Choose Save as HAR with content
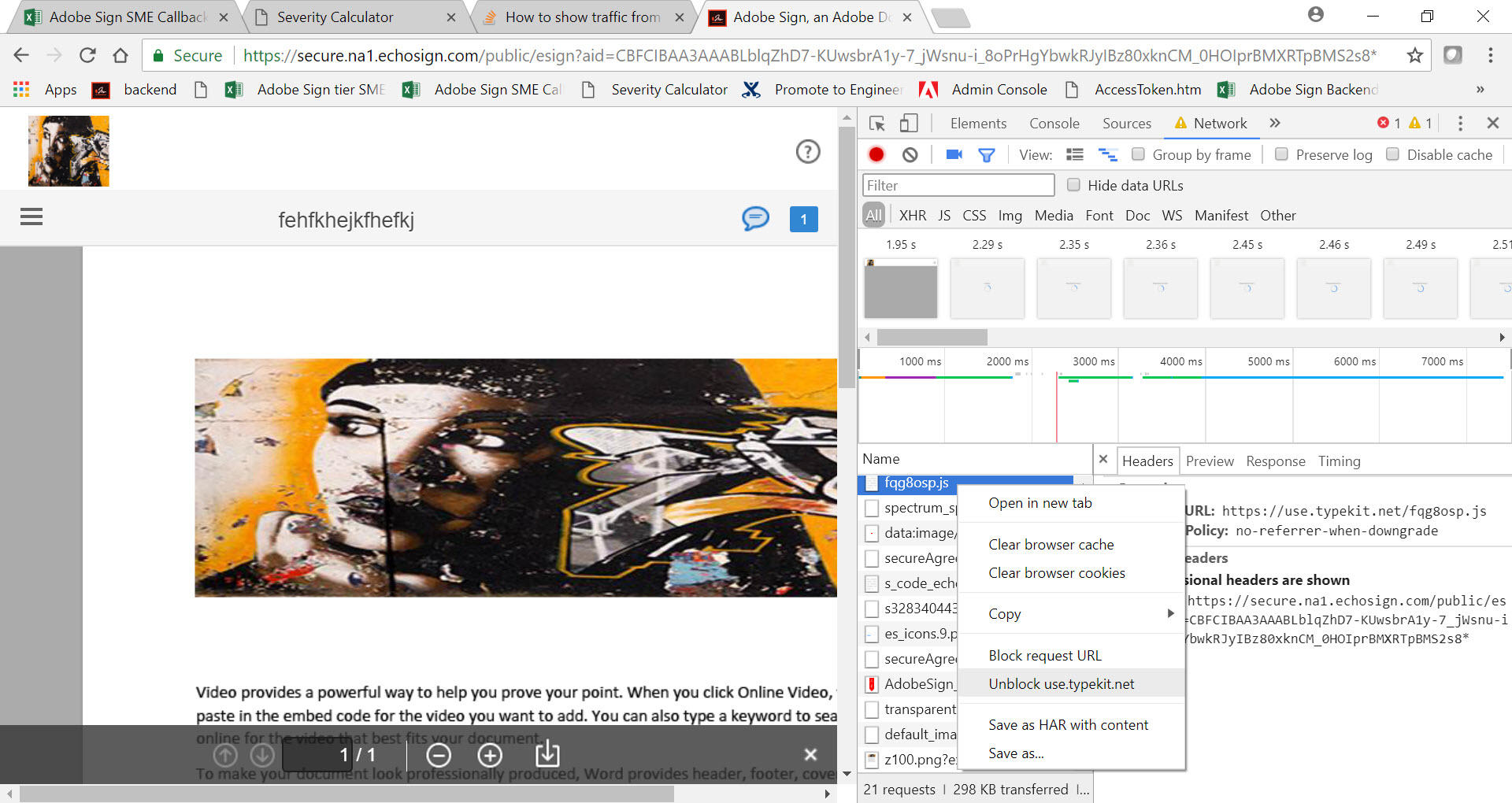This screenshot has height=803, width=1512. pos(1071,725)
